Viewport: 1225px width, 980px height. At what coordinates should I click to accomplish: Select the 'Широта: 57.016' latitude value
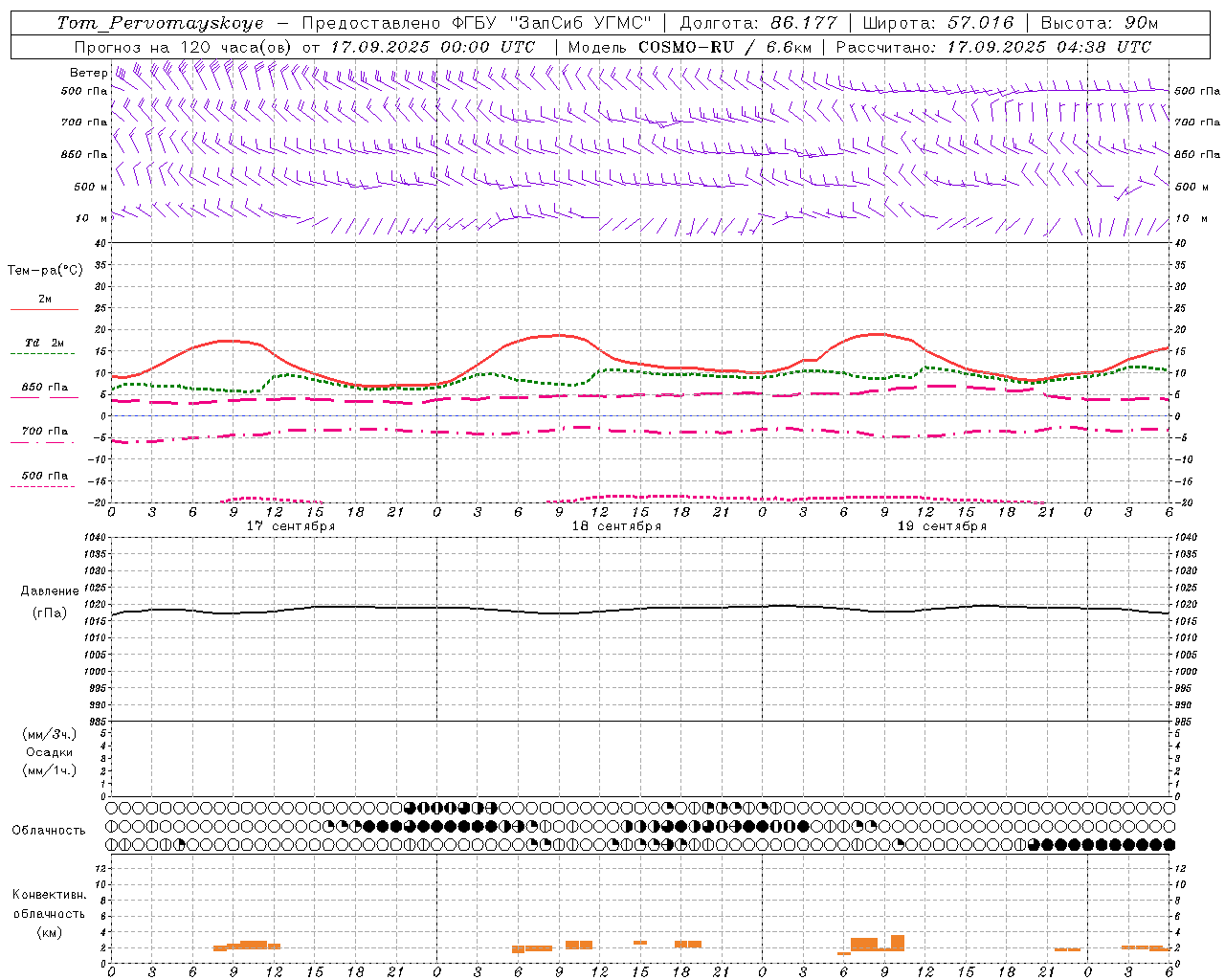938,23
